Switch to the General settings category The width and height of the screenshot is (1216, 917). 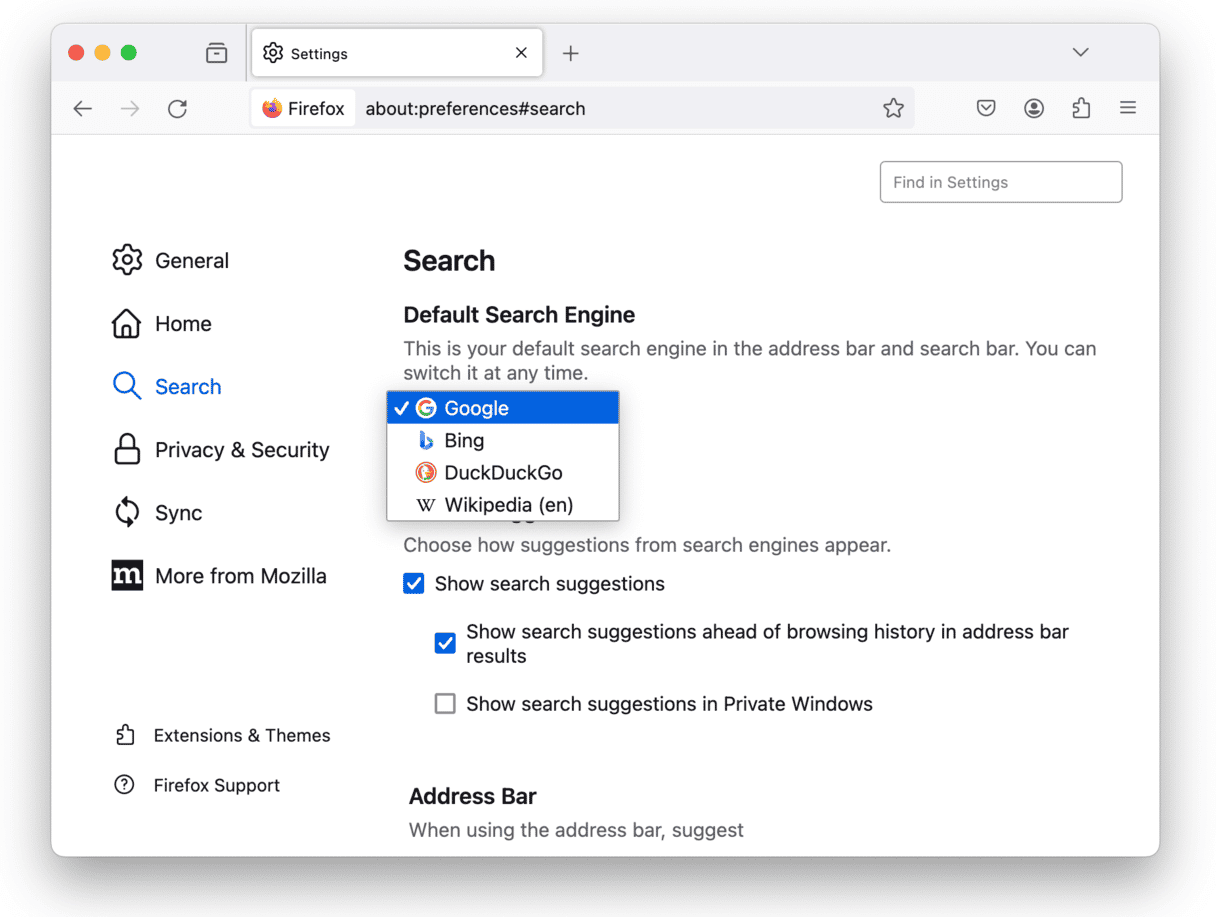click(x=171, y=260)
